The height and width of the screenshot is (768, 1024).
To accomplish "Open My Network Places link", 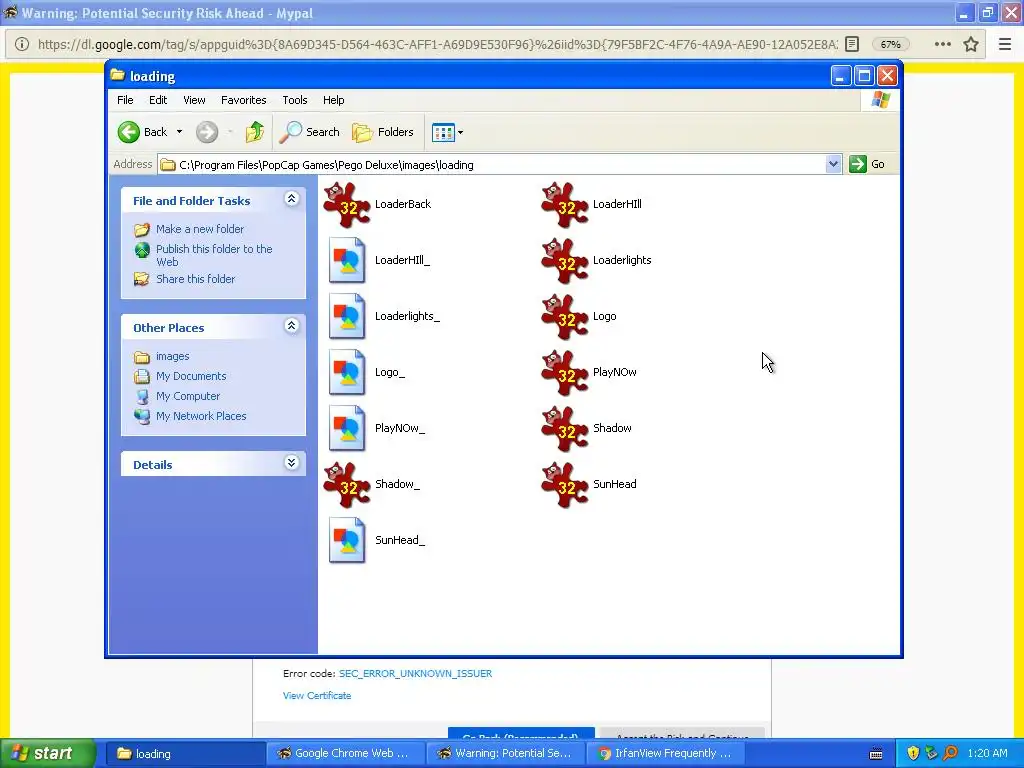I will coord(201,416).
